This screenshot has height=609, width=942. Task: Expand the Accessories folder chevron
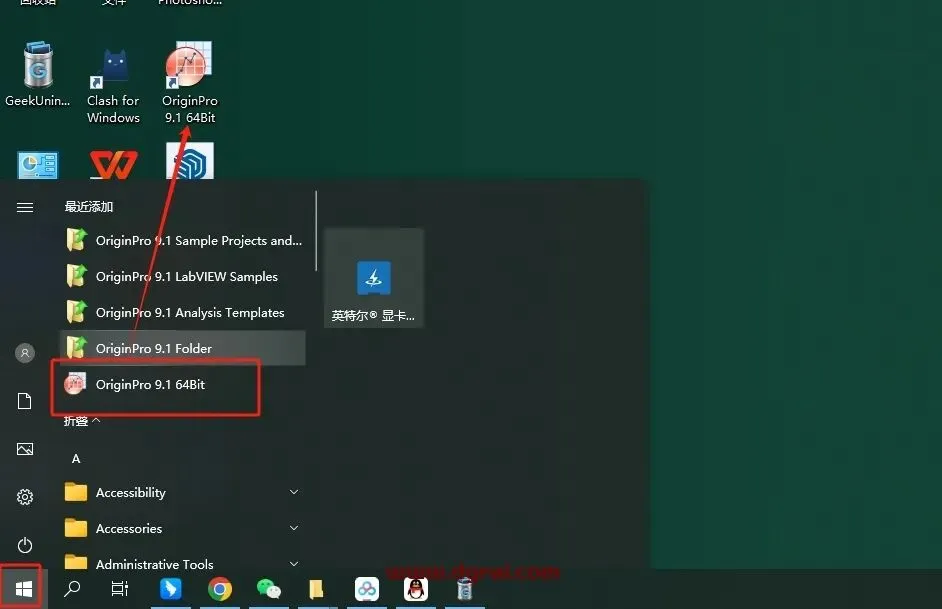coord(294,528)
